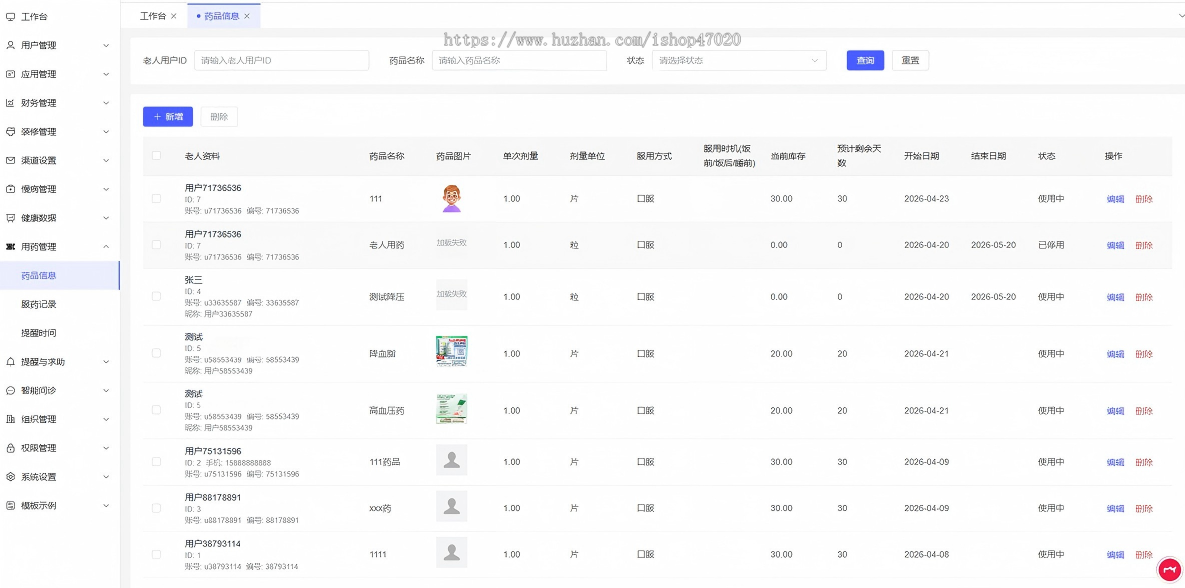Click the blue 新增 button

[168, 116]
